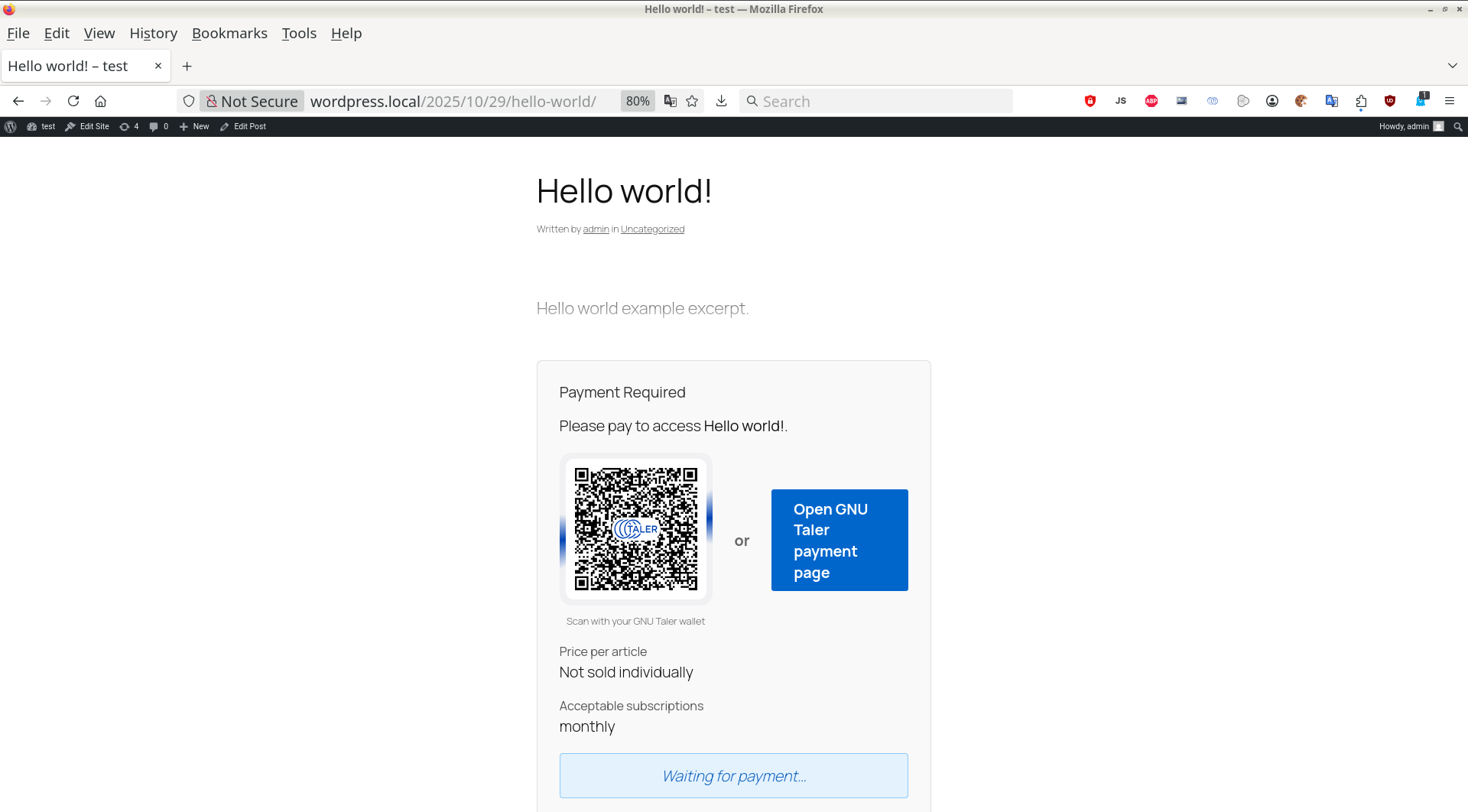Open the Howdy, admin account menu
Viewport: 1468px width, 812px height.
pyautogui.click(x=1411, y=127)
